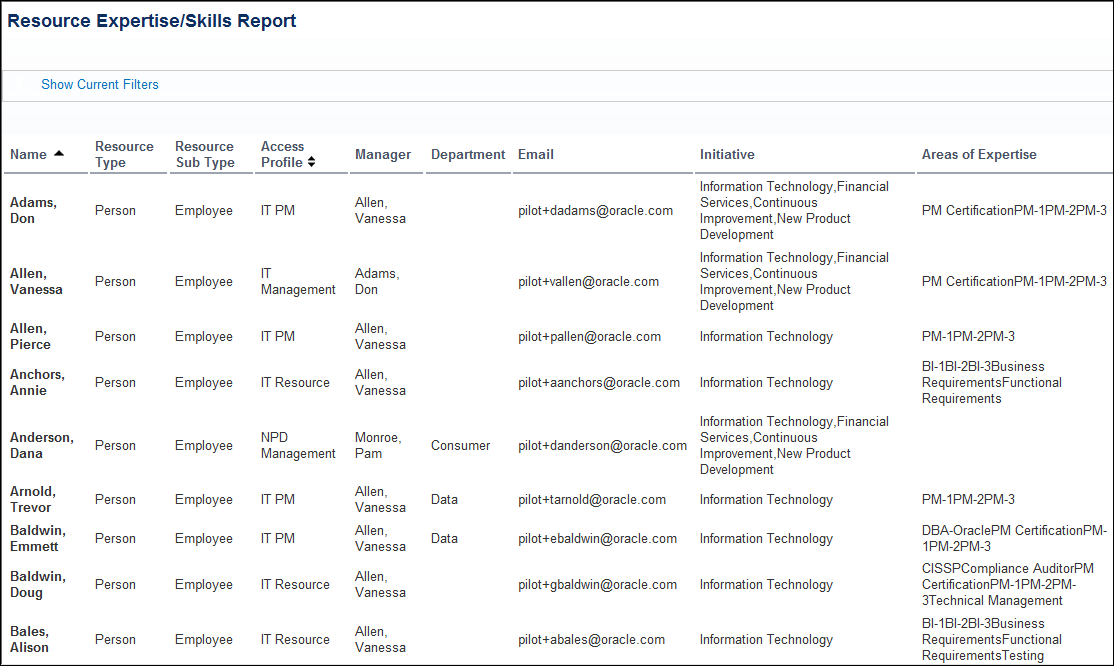This screenshot has height=666, width=1114.
Task: Click IT Management access profile cell
Action: (298, 281)
